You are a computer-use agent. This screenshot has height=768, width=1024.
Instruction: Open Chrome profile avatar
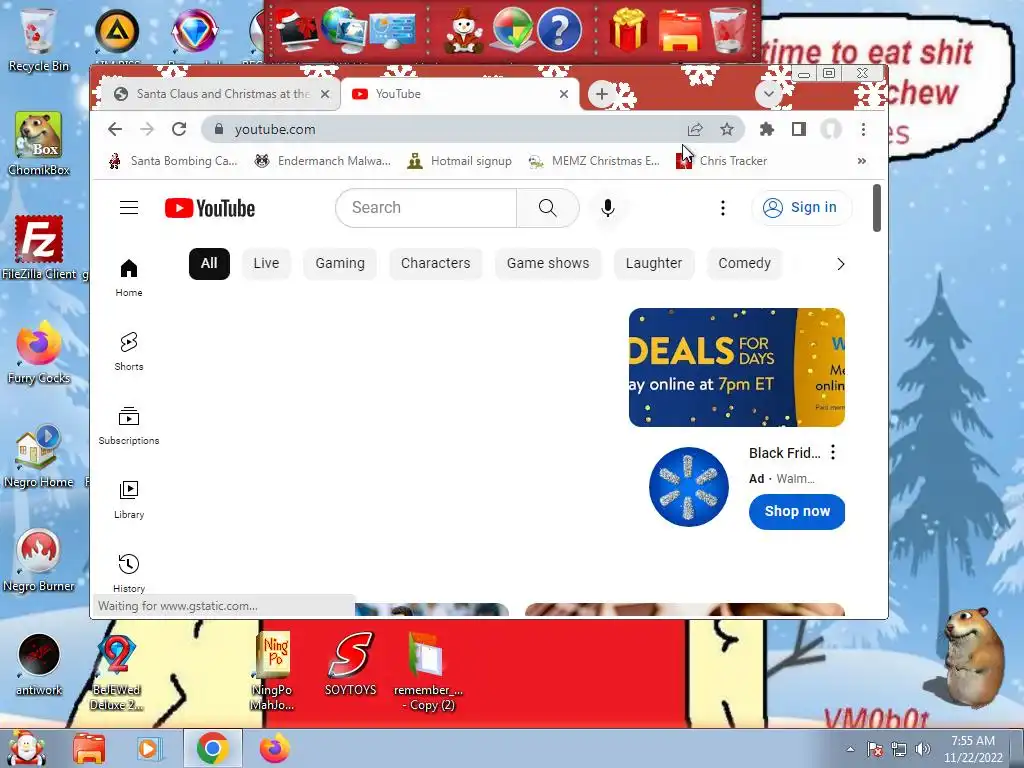coord(831,129)
